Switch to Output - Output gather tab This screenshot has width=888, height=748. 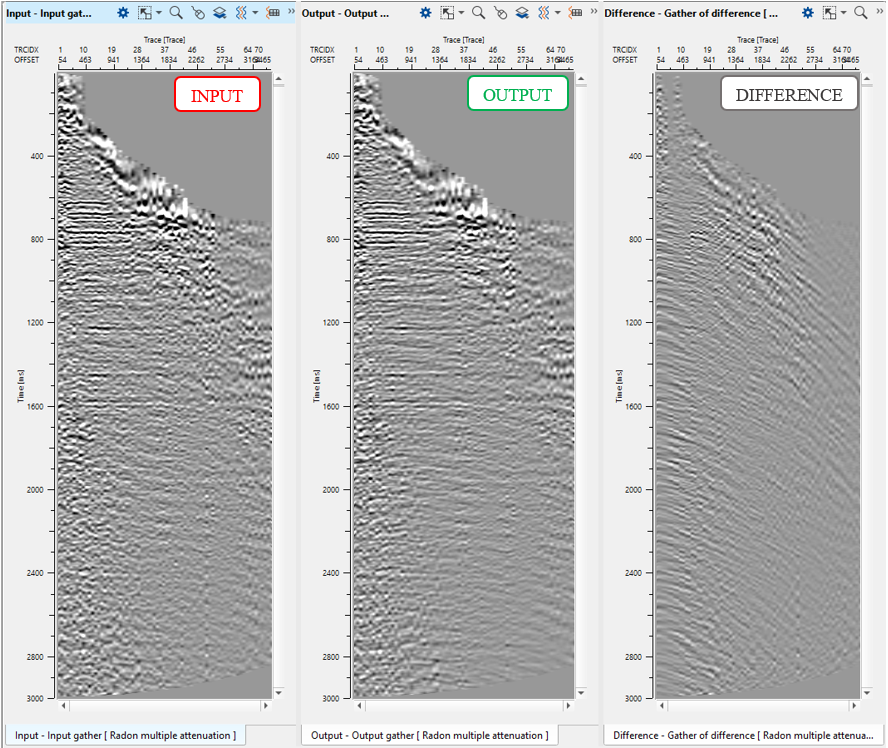429,736
